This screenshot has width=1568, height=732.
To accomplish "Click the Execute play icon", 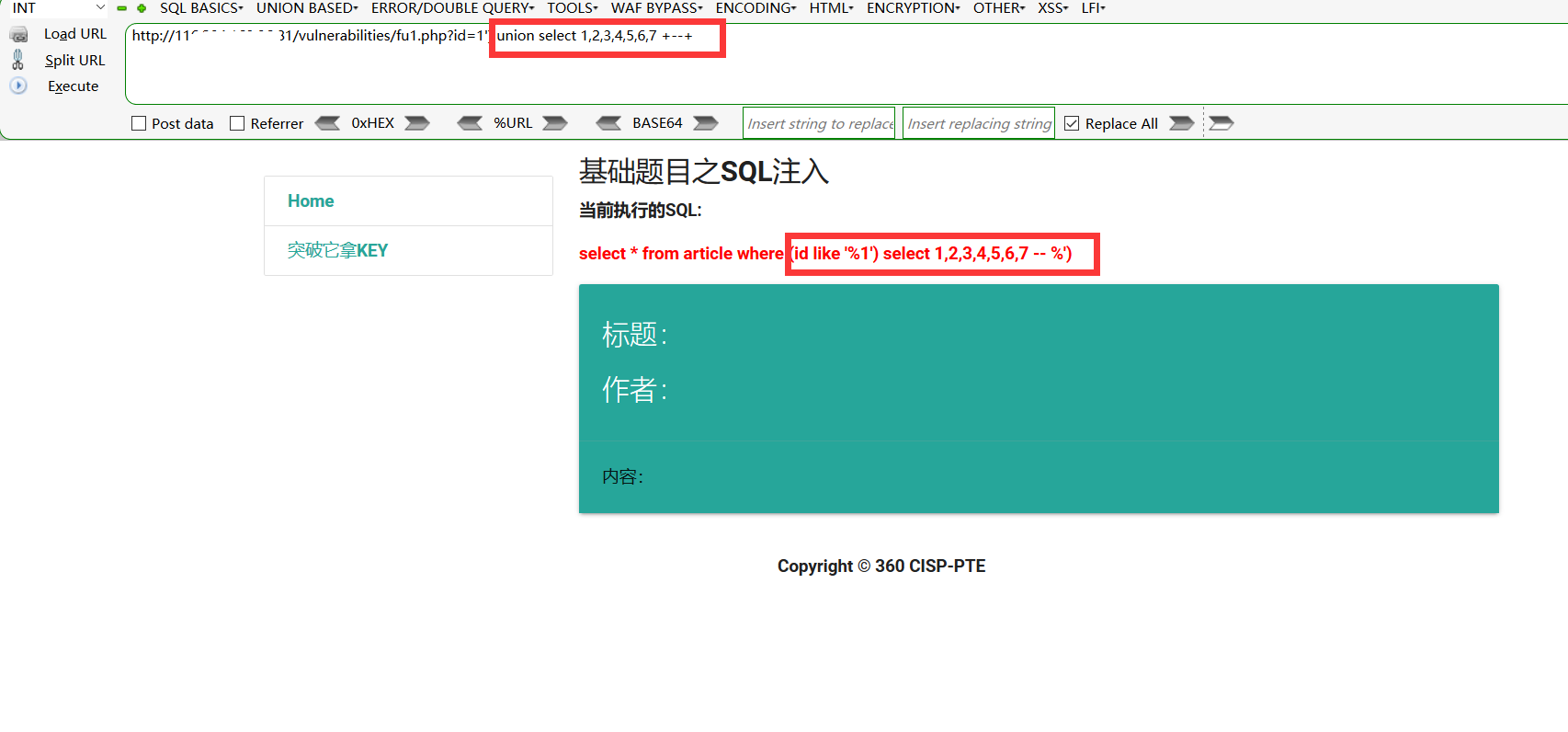I will 18,86.
